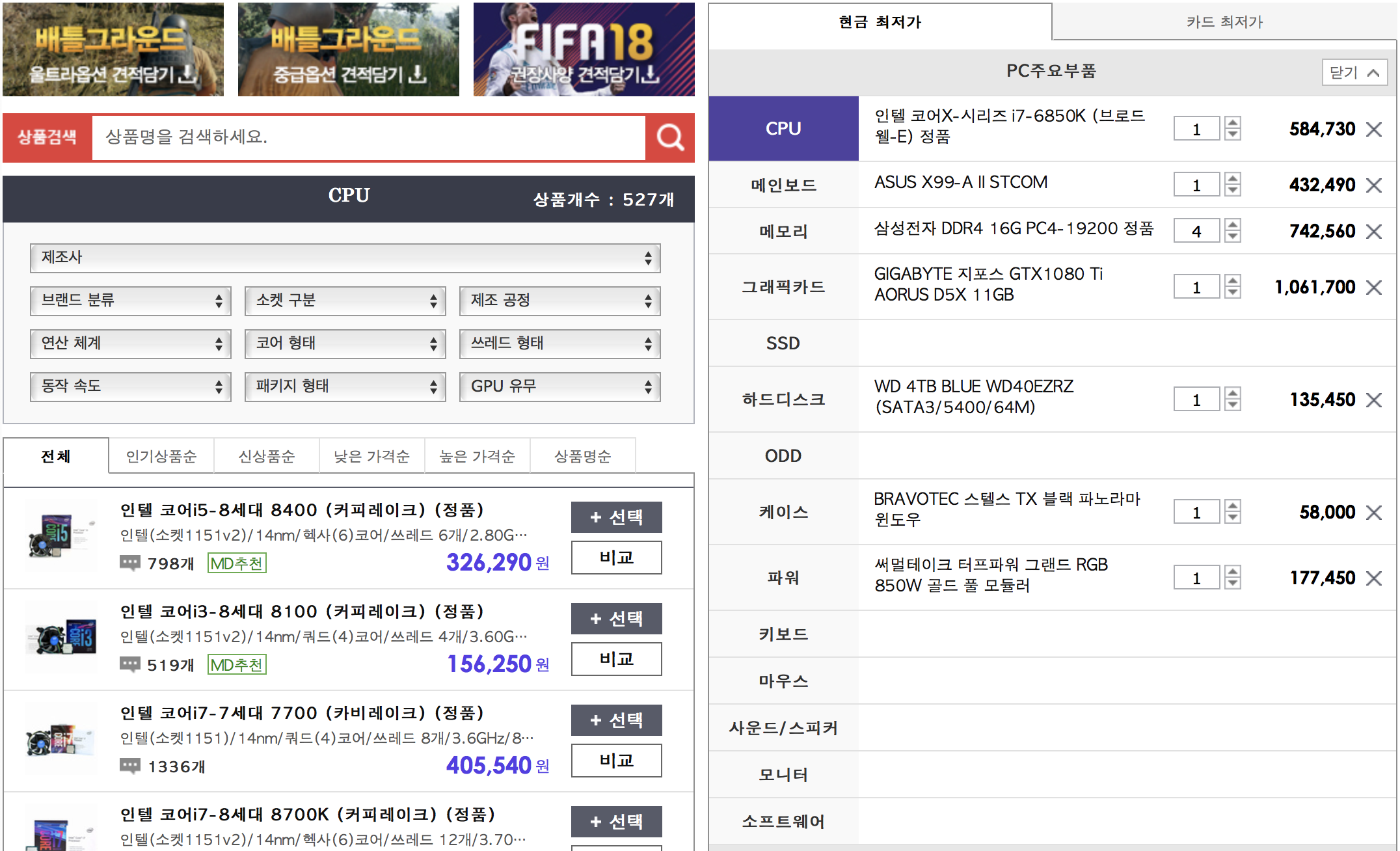The width and height of the screenshot is (1400, 851).
Task: Remove the GIGABYTE GTX1080 Ti graphics card
Action: (x=1374, y=288)
